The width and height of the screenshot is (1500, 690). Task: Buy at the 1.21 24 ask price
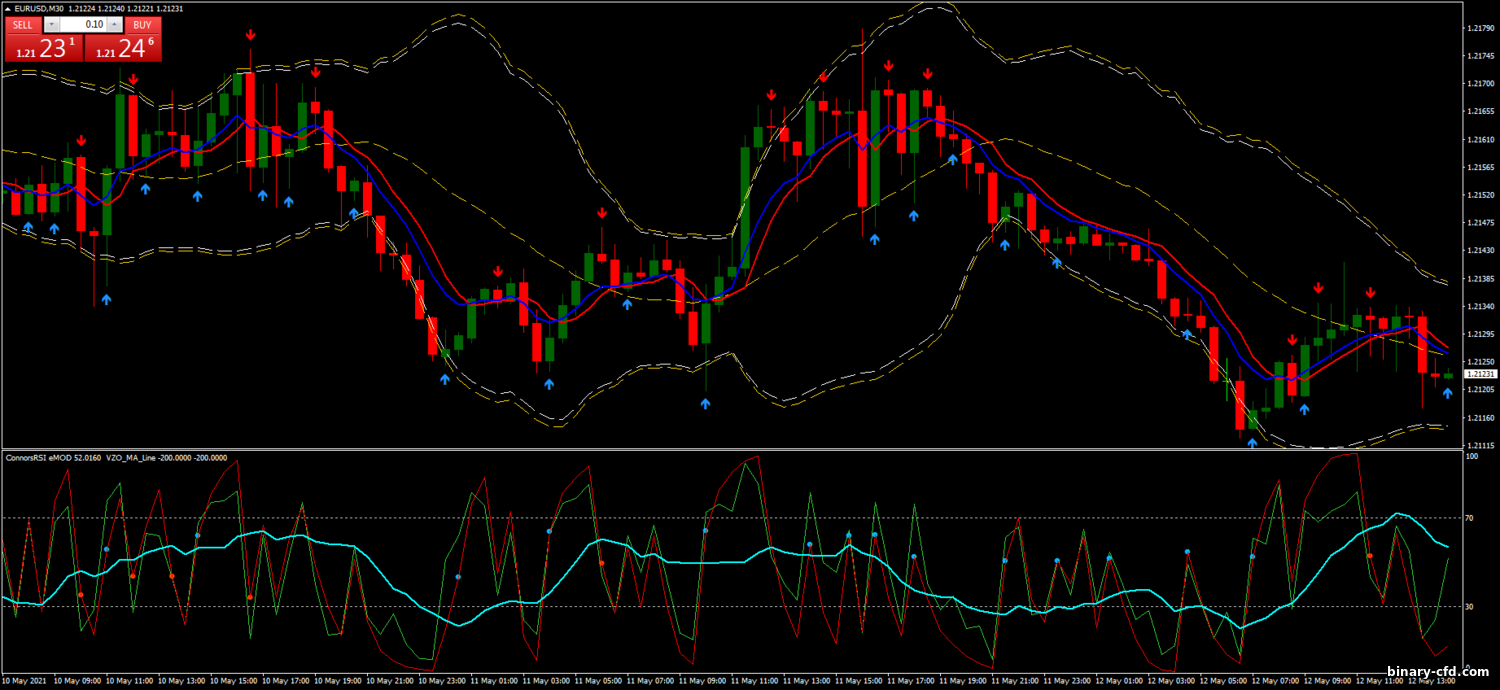122,47
